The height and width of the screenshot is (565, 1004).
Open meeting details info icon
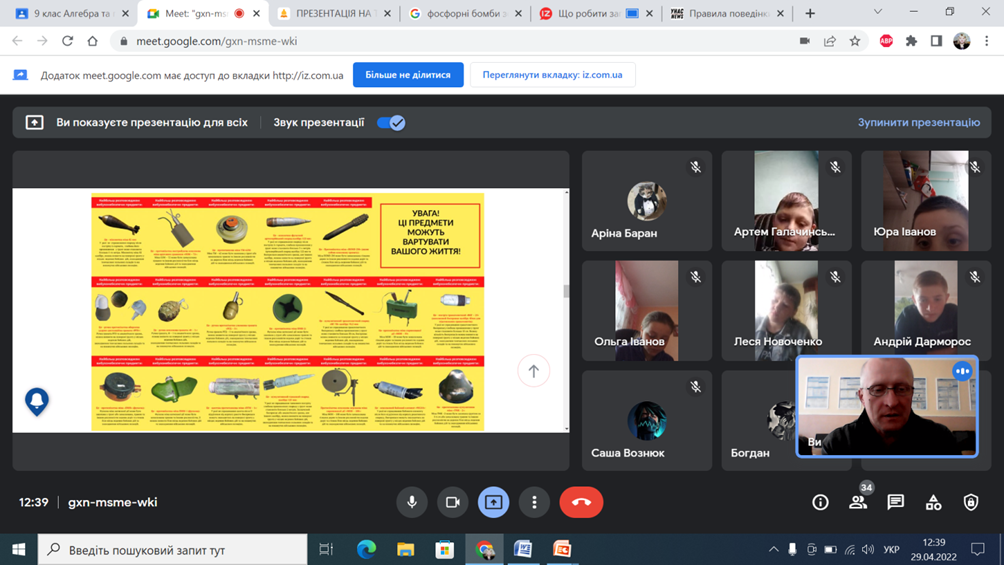(820, 502)
